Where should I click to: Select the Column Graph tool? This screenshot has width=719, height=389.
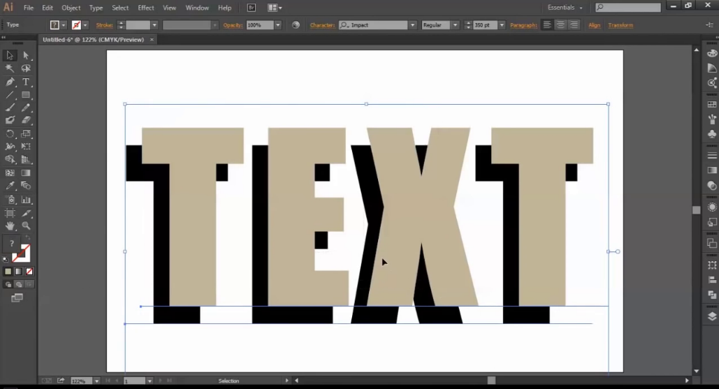click(26, 200)
